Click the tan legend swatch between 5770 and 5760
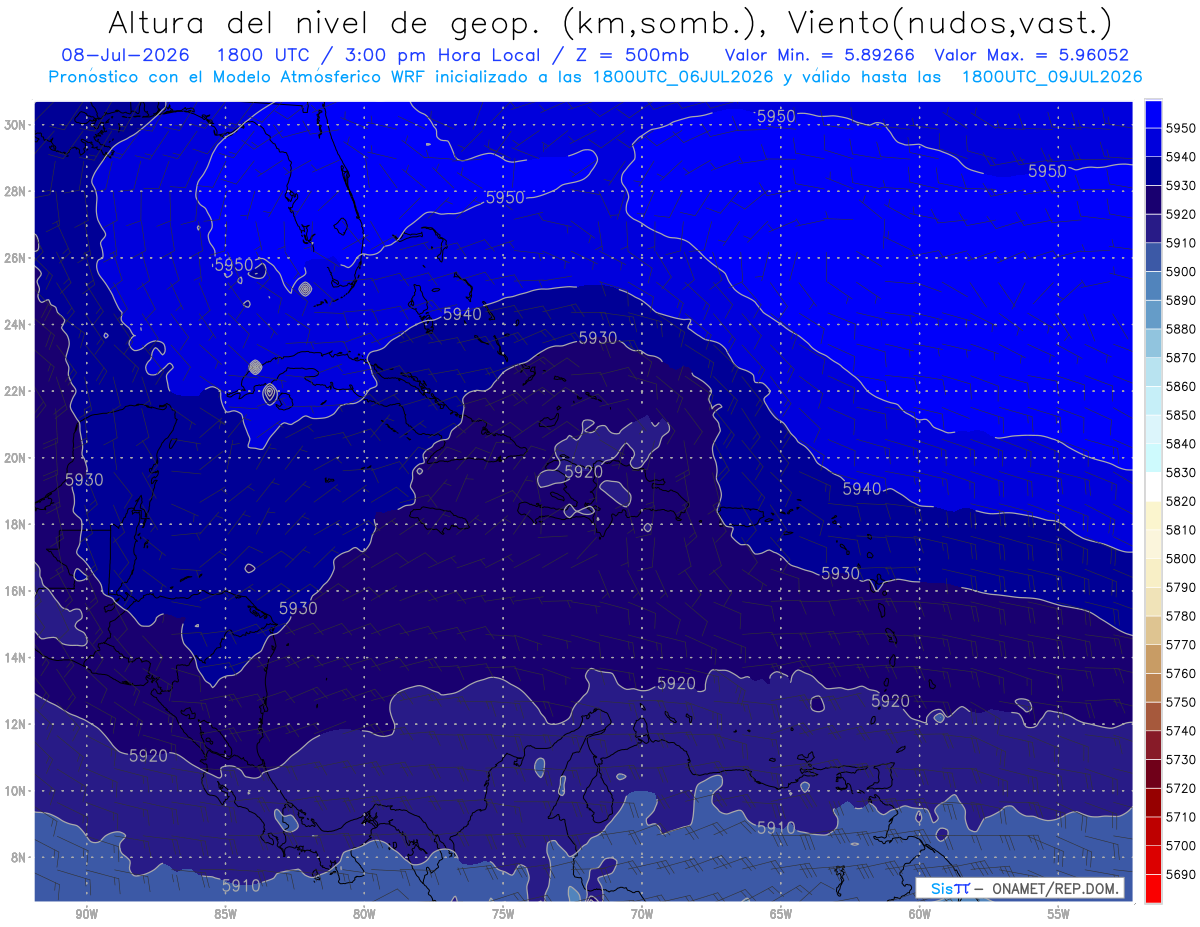The image size is (1200, 927). point(1153,658)
